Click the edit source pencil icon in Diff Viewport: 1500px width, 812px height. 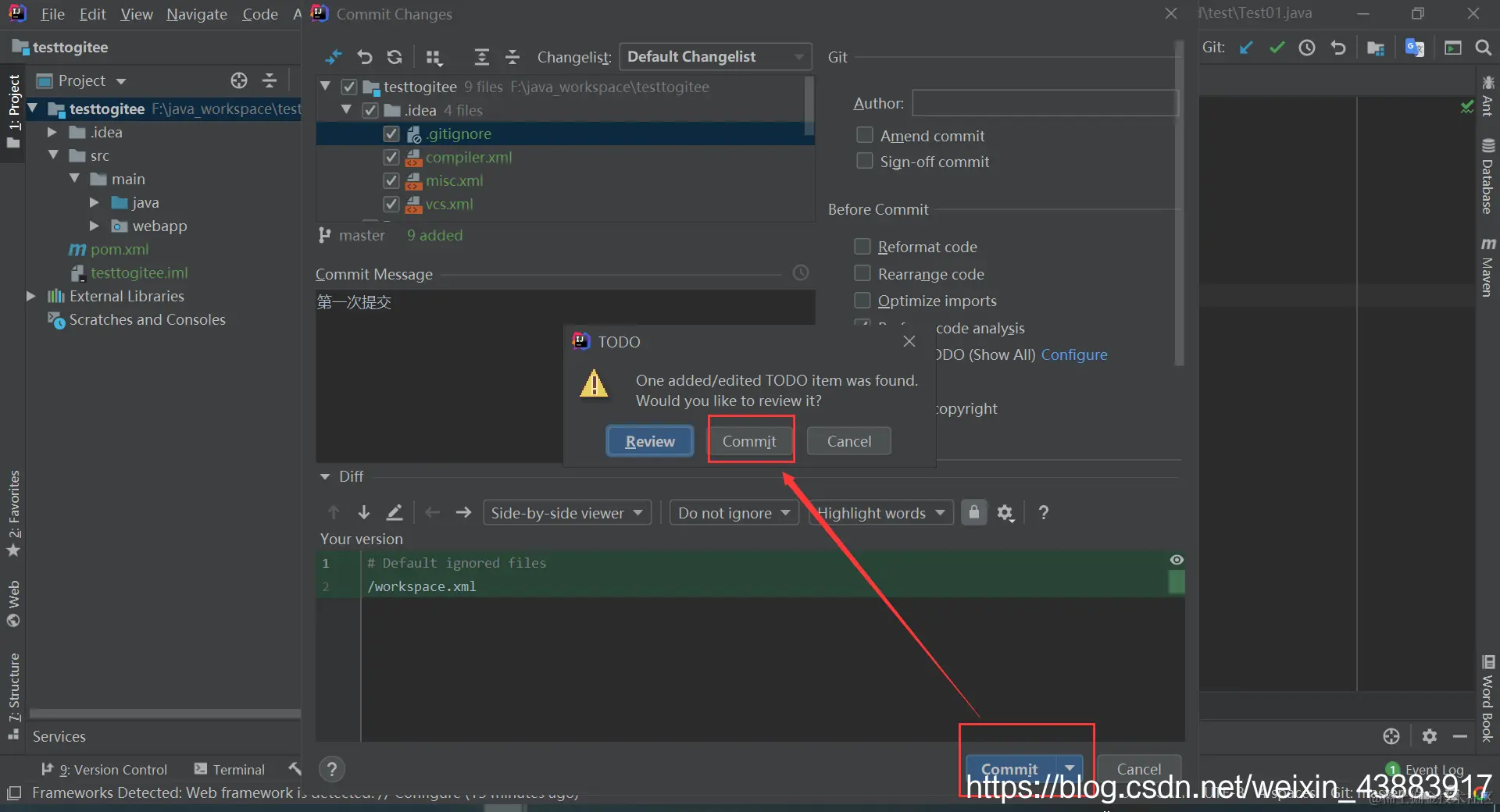pyautogui.click(x=395, y=512)
